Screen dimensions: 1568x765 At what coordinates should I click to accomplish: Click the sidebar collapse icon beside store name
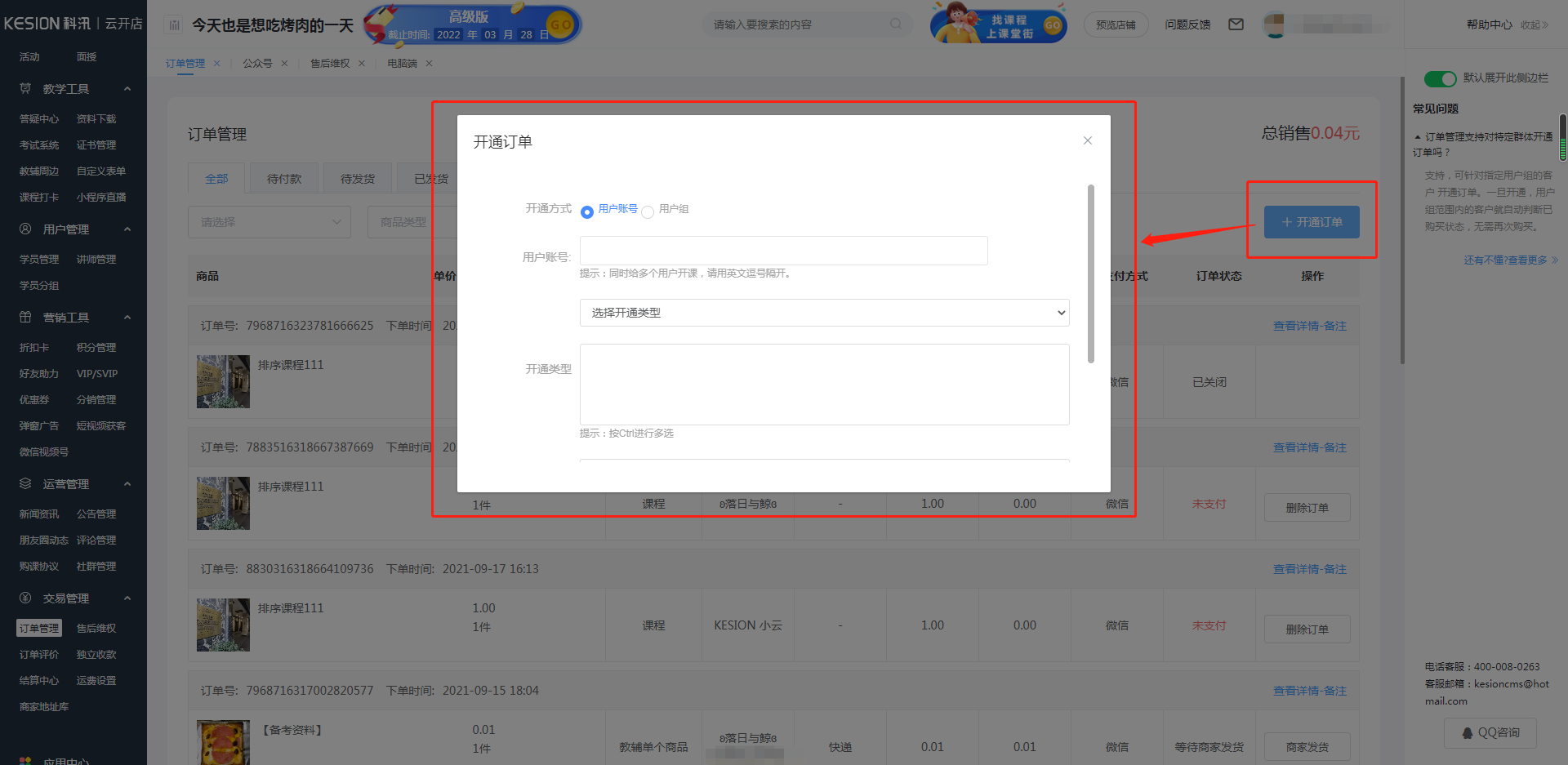[174, 25]
